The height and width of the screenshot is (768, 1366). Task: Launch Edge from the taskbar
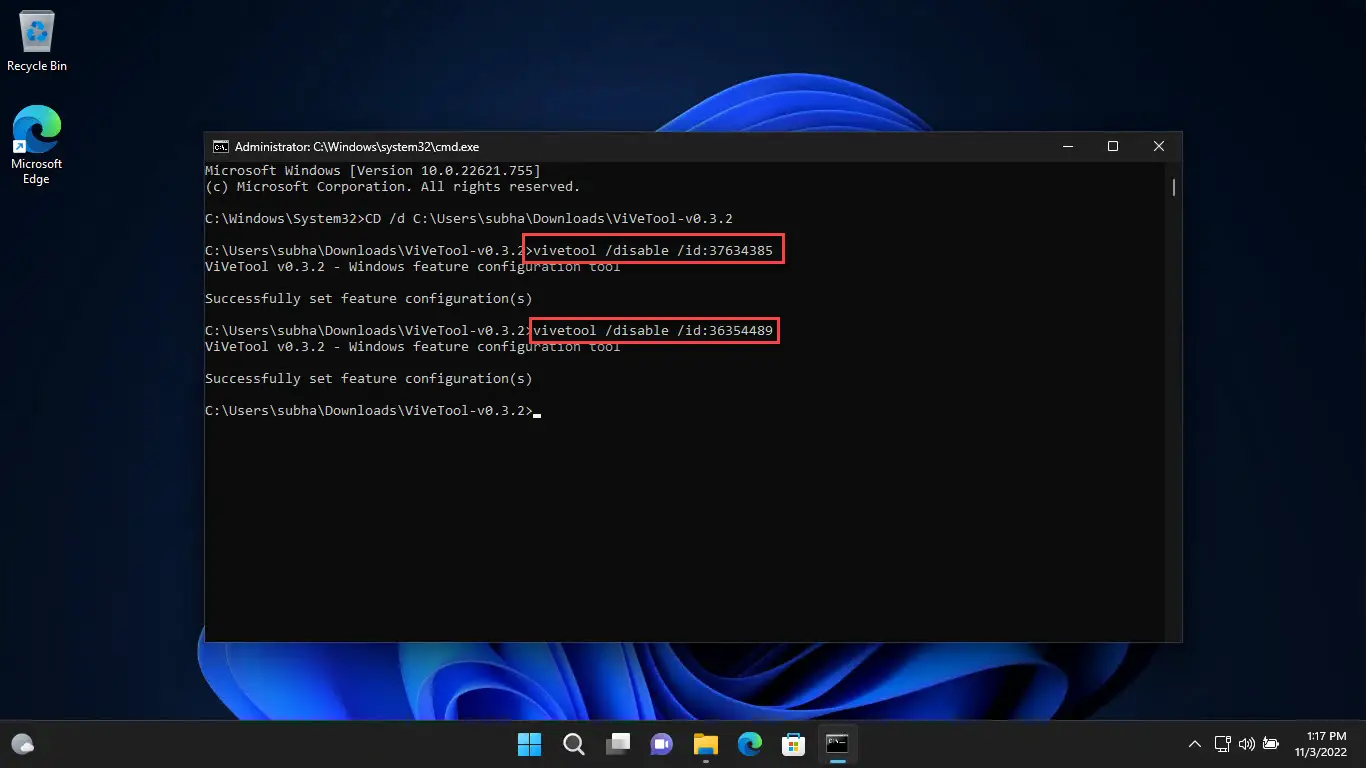coord(750,744)
